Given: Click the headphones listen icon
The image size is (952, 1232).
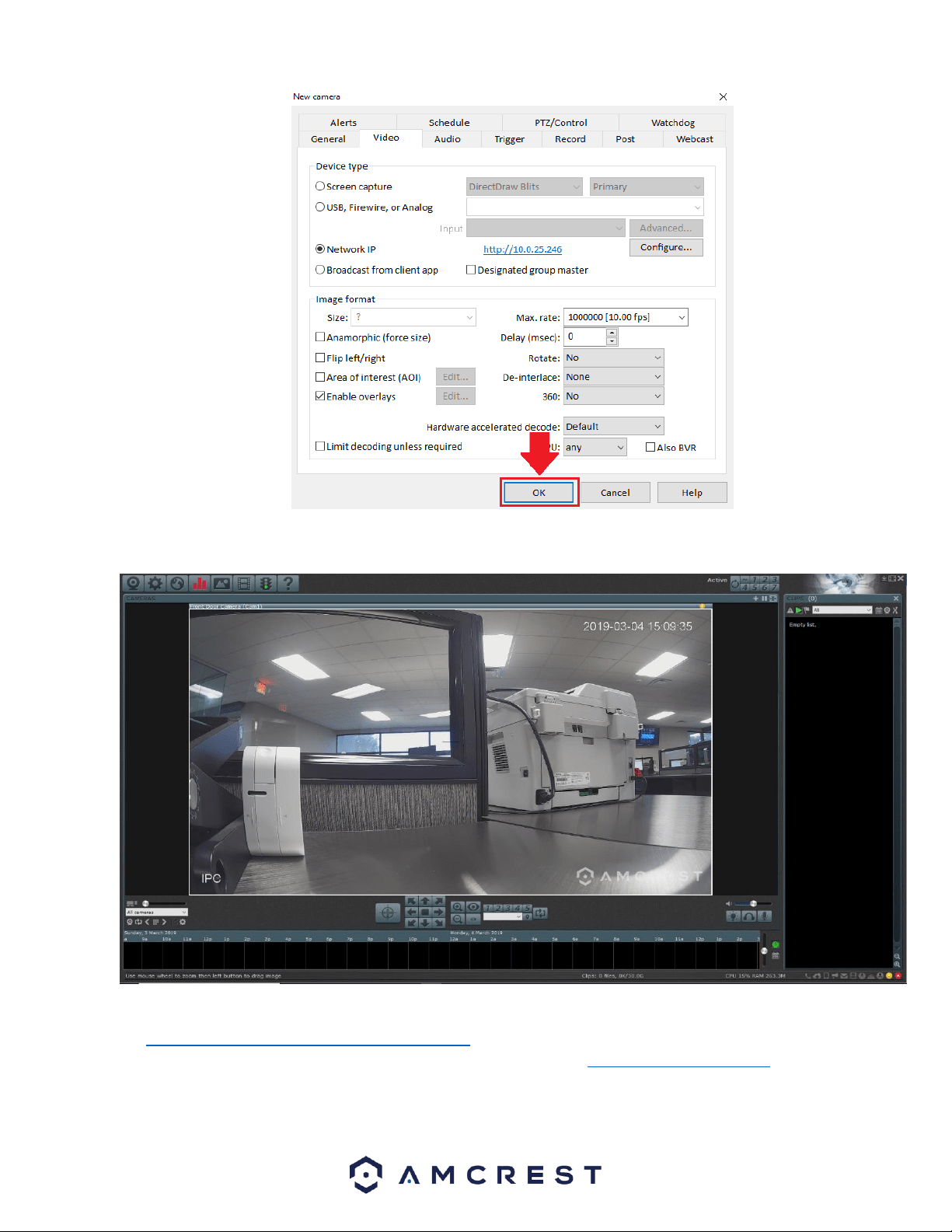Looking at the screenshot, I should pyautogui.click(x=749, y=916).
